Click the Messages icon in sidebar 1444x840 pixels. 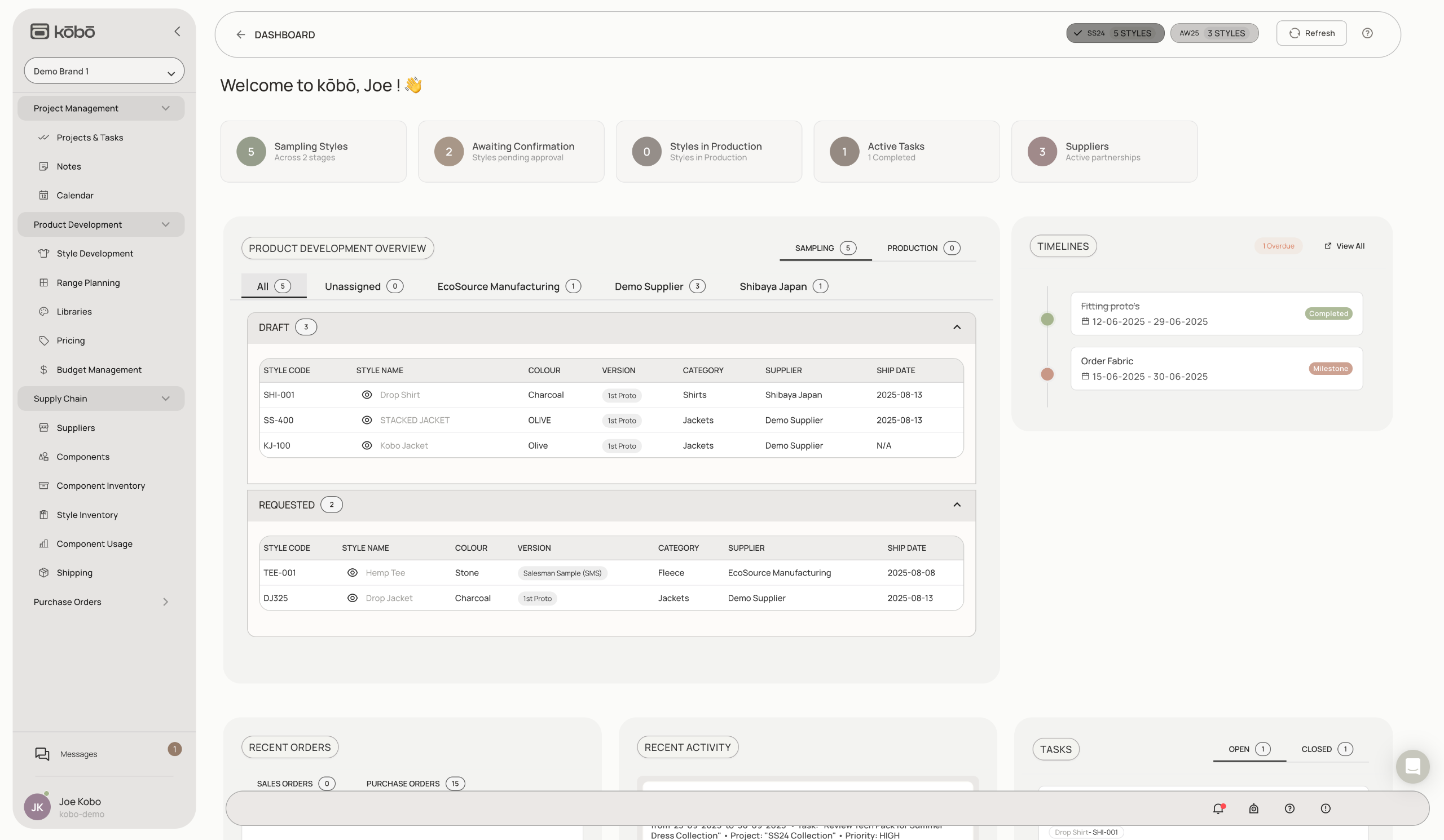(x=42, y=754)
